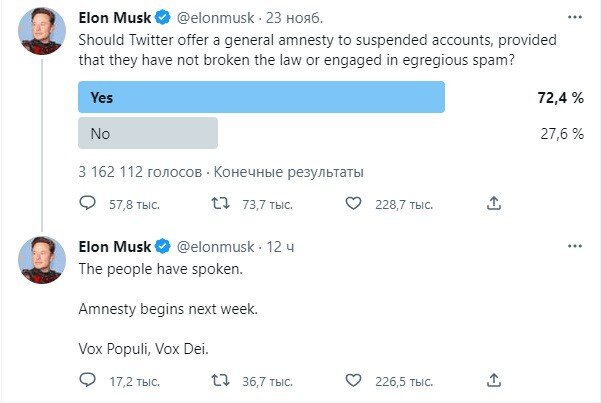Open the "12 ч" tweet timestamp

pos(279,246)
